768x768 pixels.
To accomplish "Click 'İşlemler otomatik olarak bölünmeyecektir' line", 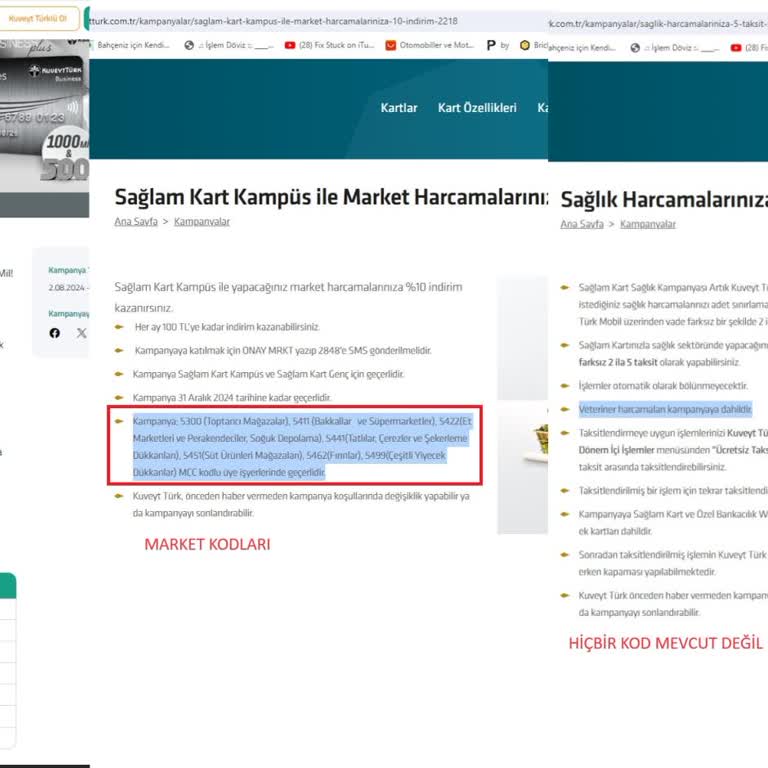I will click(663, 385).
